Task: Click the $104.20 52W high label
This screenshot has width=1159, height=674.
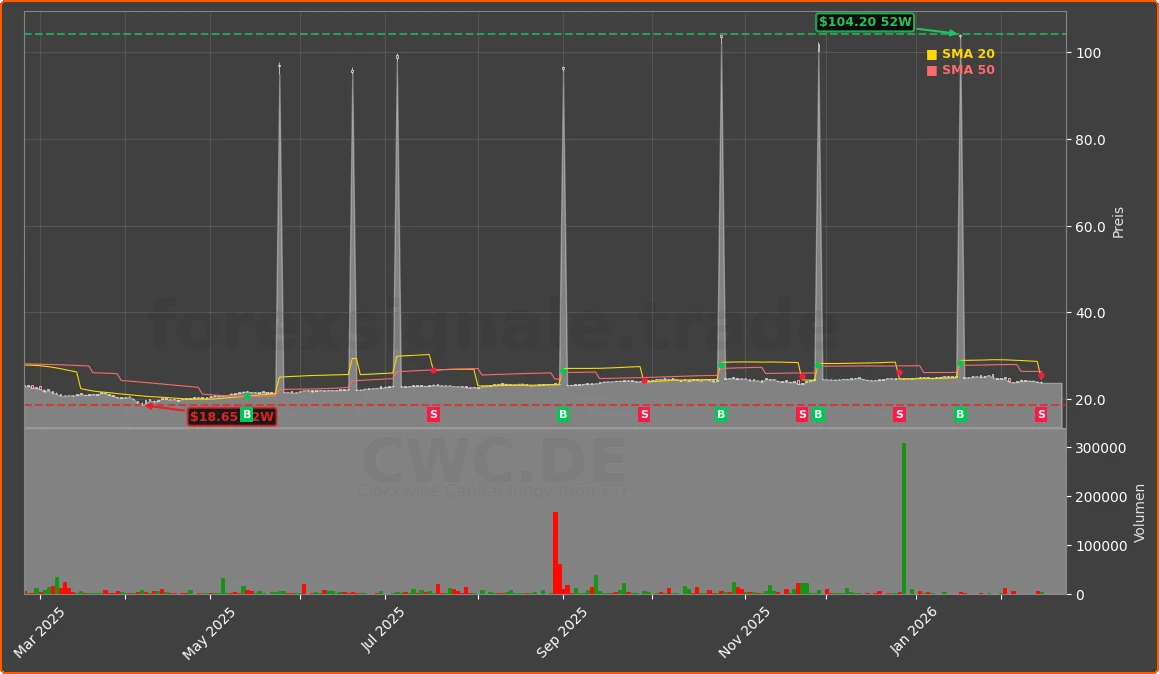Action: point(866,19)
